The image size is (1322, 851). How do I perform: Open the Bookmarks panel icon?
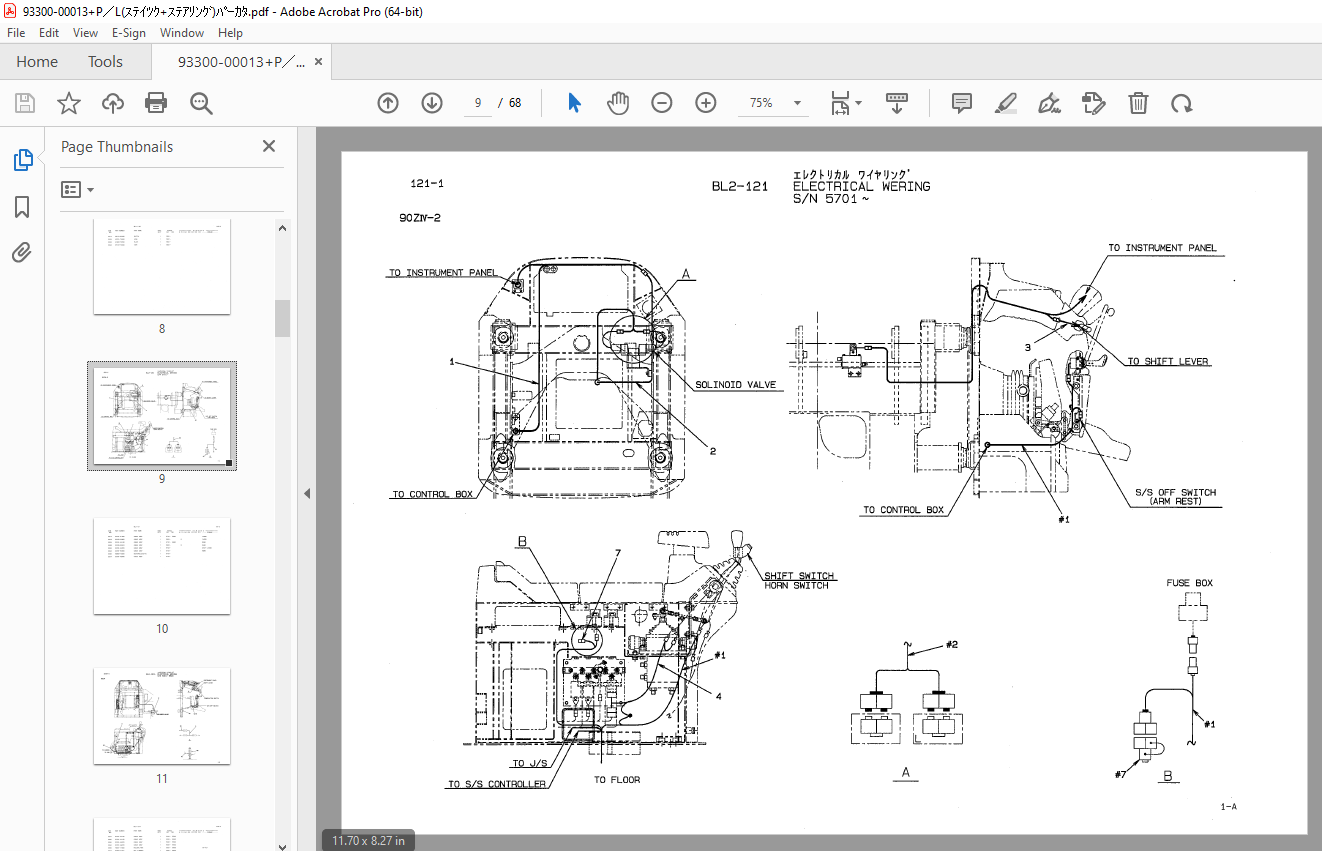[x=22, y=207]
